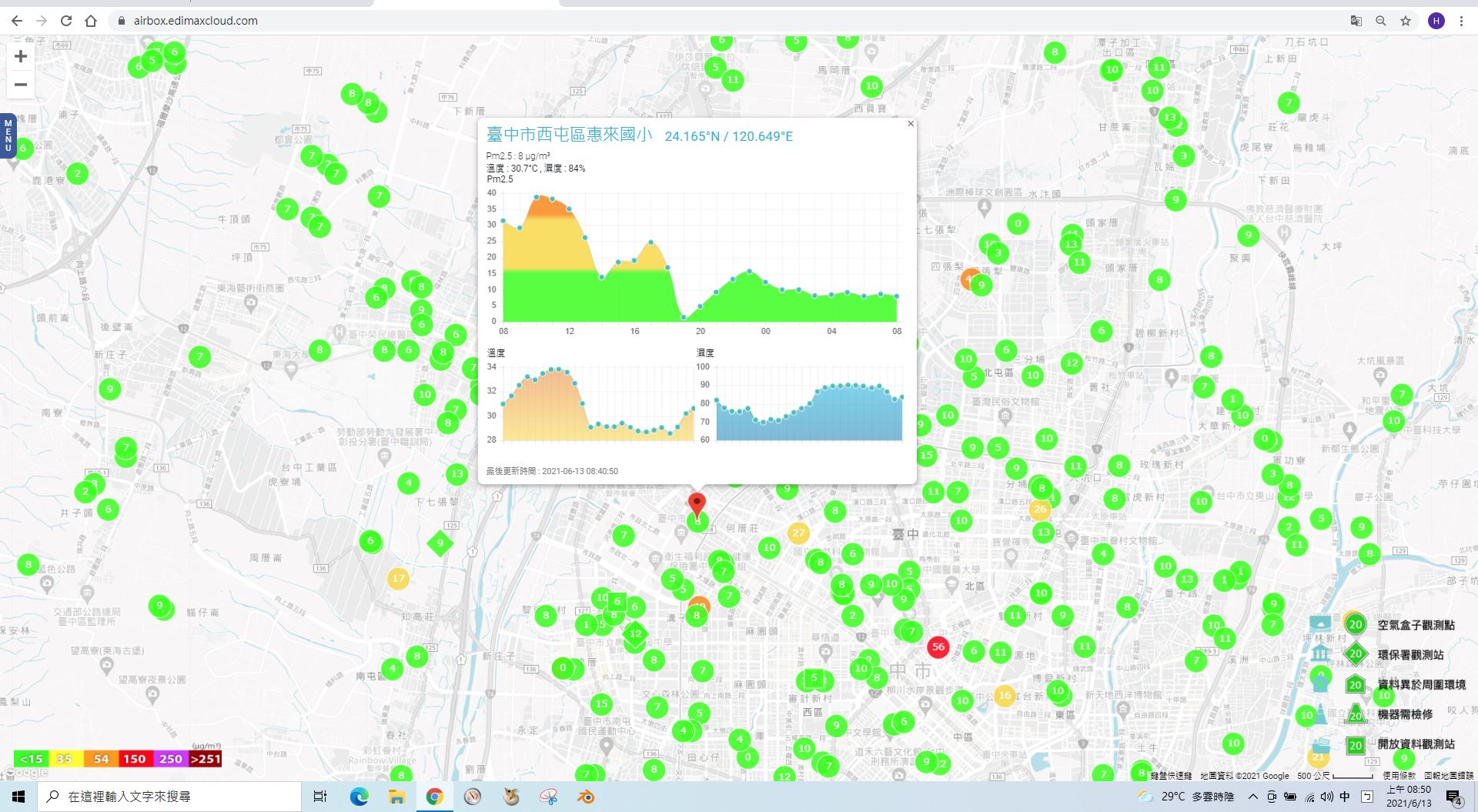Image resolution: width=1478 pixels, height=812 pixels.
Task: Toggle the 環保署觀測站 layer icon
Action: [x=1355, y=654]
